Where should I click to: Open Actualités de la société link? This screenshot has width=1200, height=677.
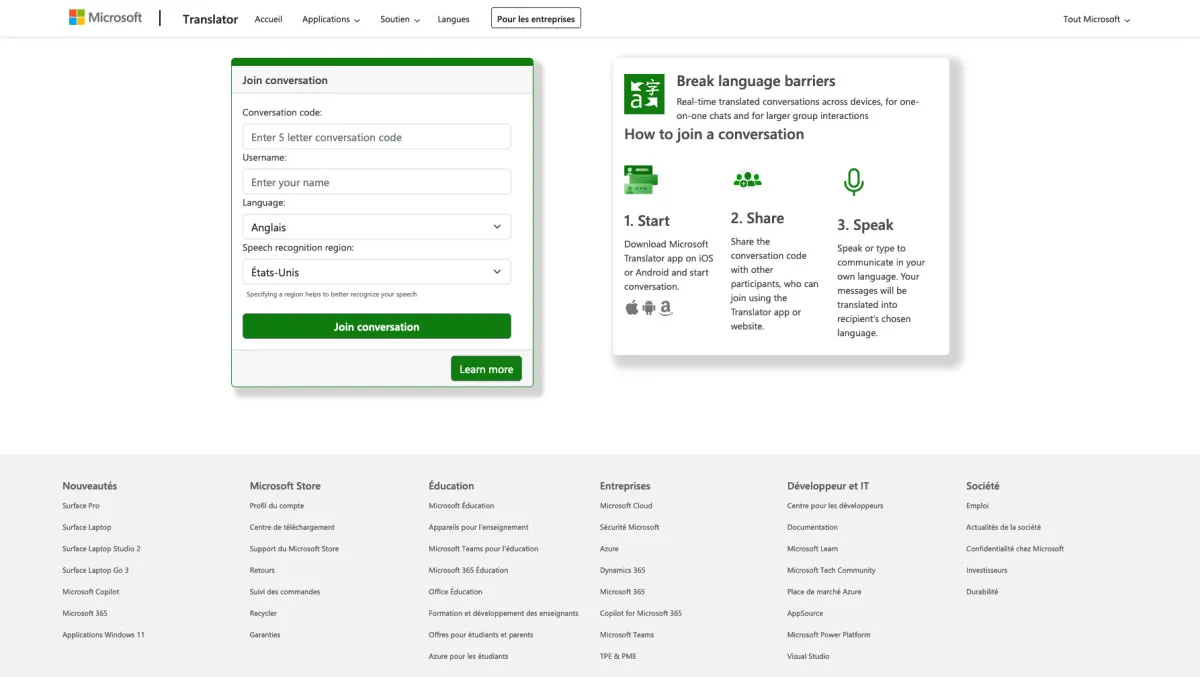pos(1003,527)
